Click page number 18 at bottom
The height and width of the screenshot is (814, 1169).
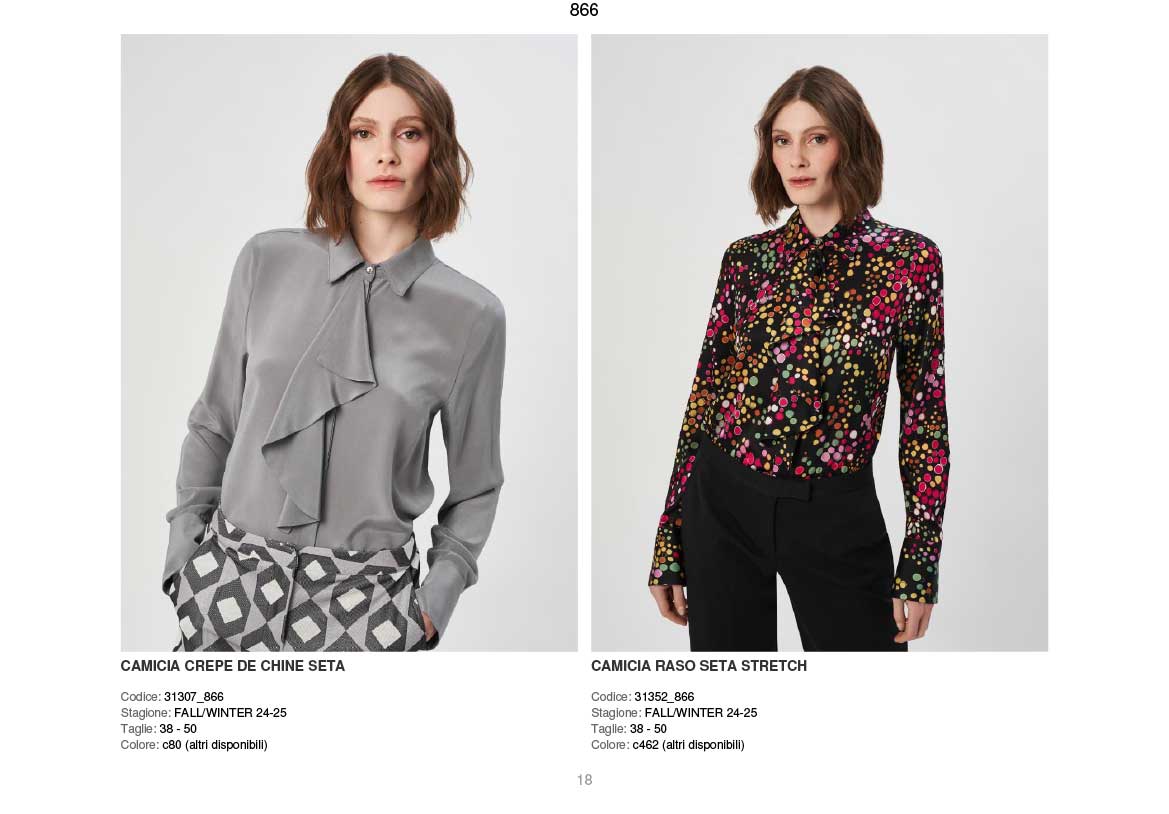coord(584,780)
